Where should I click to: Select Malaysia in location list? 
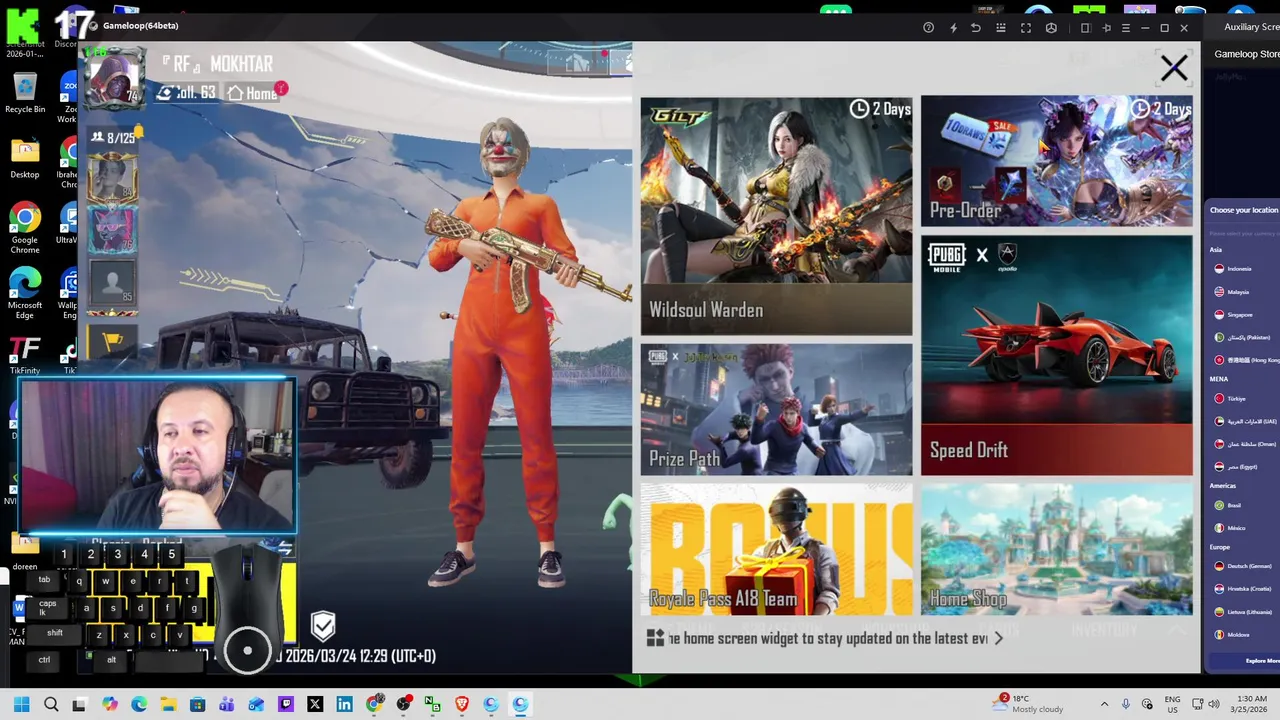[x=1232, y=292]
